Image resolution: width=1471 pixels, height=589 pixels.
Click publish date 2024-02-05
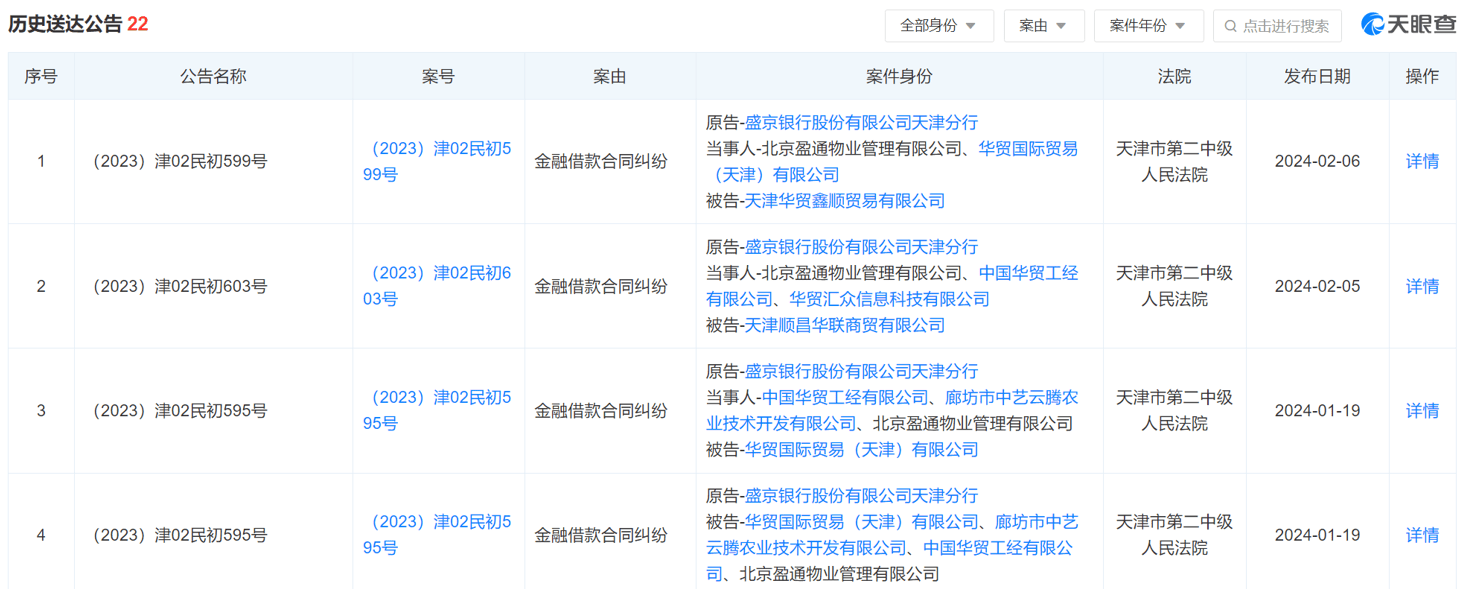pyautogui.click(x=1317, y=286)
